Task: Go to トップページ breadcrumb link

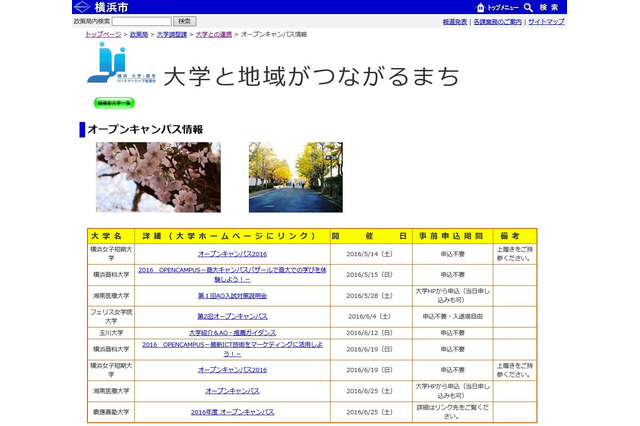Action: tap(103, 34)
